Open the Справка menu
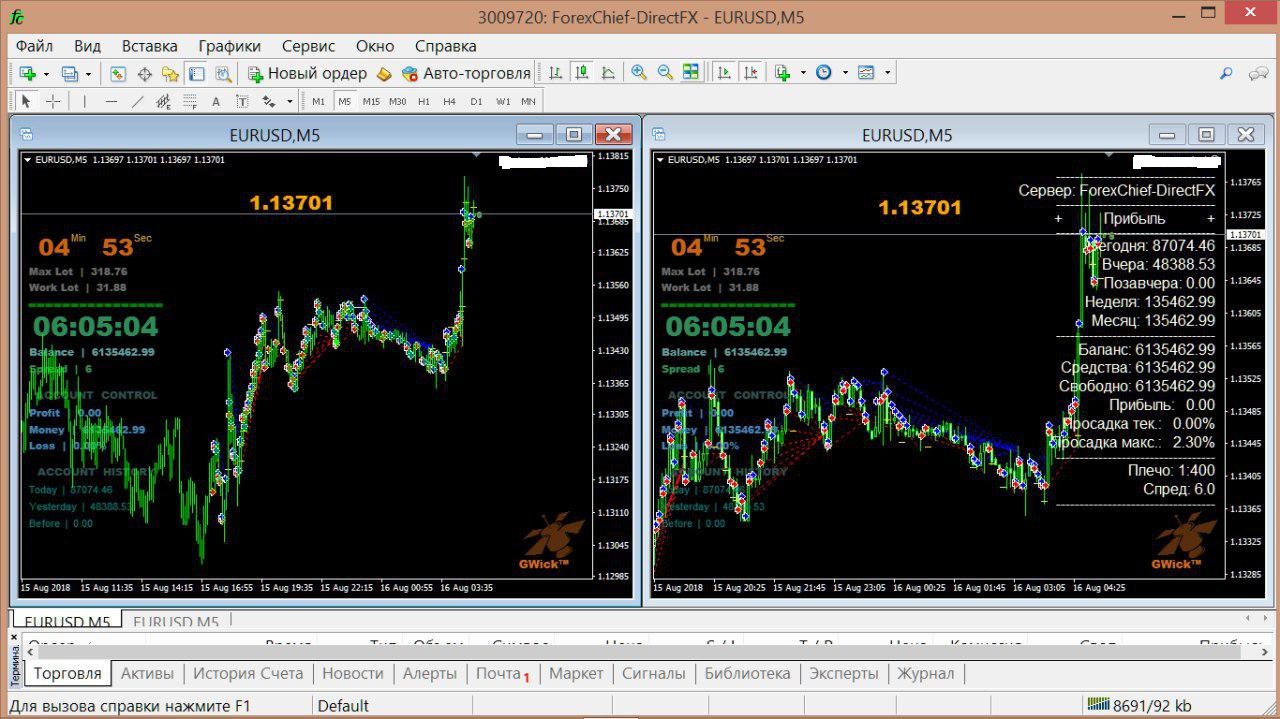 pyautogui.click(x=446, y=46)
